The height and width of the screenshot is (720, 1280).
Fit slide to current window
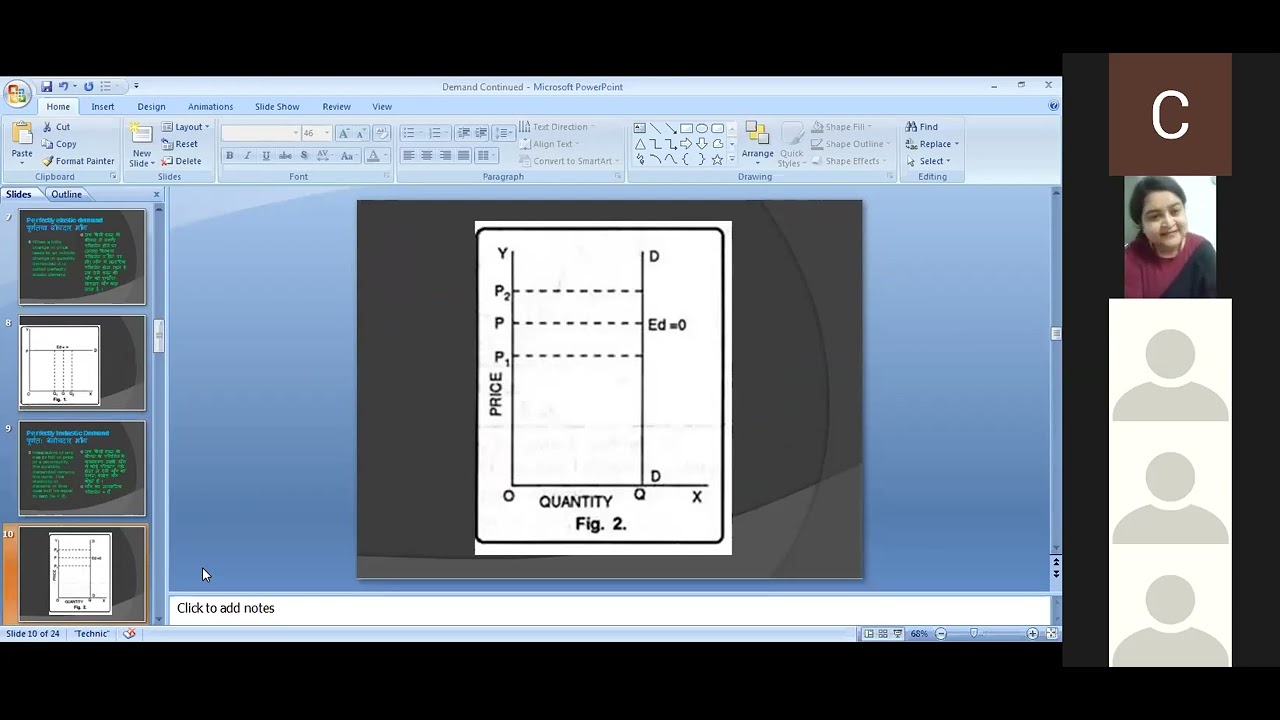1051,634
